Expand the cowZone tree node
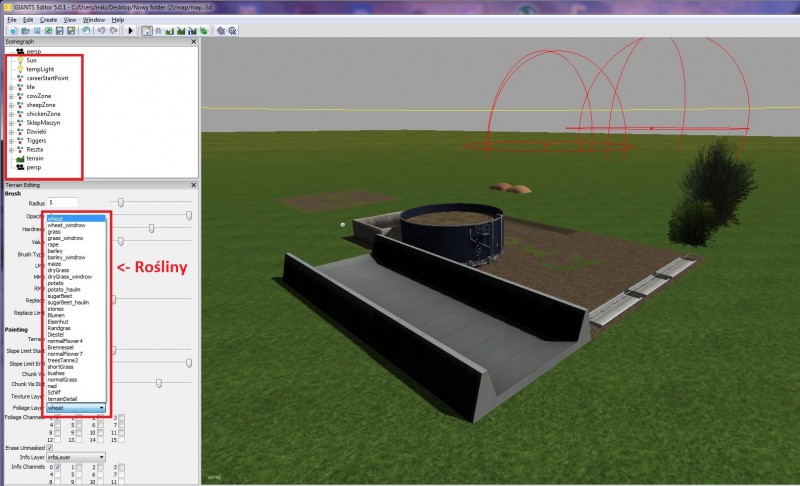The height and width of the screenshot is (486, 800). pyautogui.click(x=11, y=96)
